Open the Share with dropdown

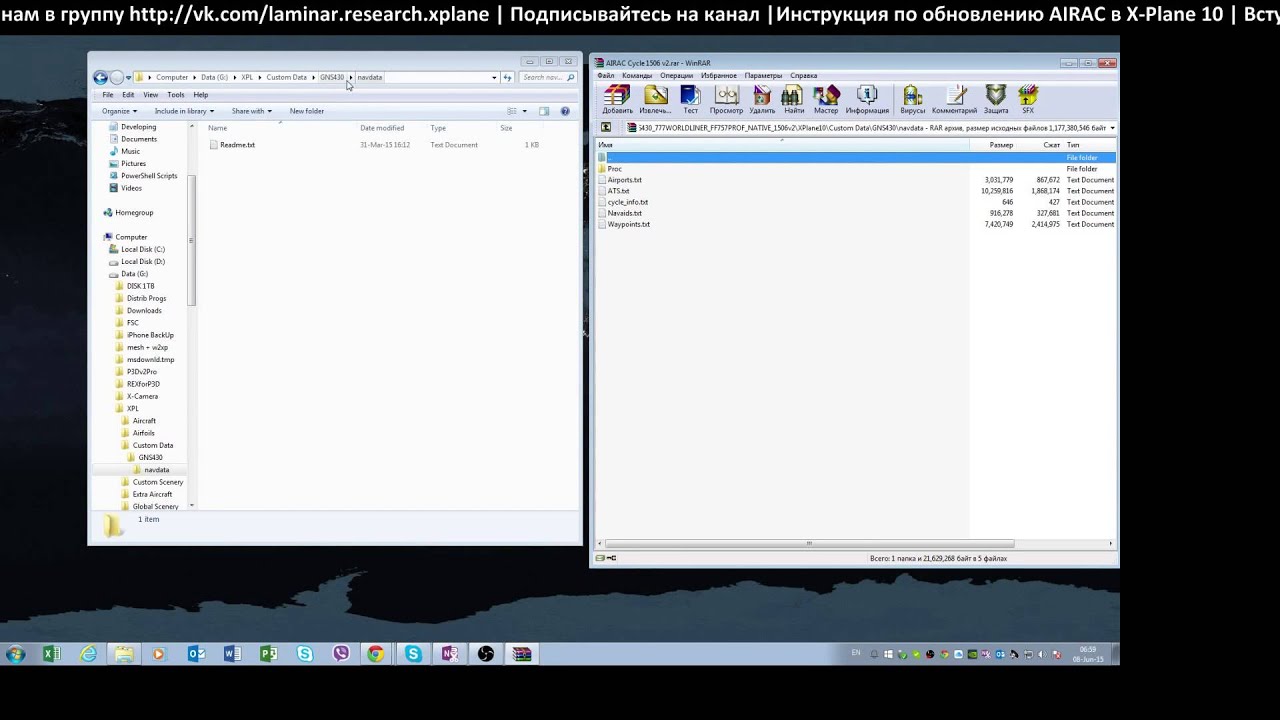pos(251,111)
